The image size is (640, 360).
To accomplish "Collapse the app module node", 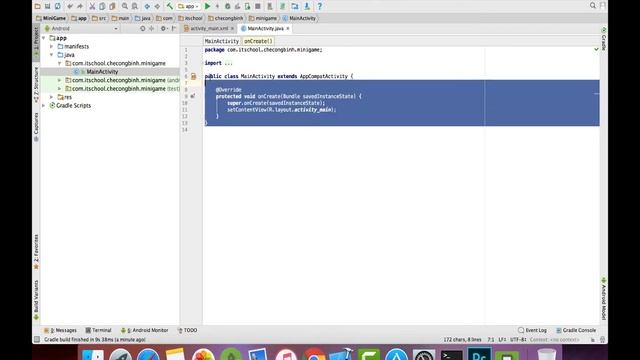I will tap(44, 38).
